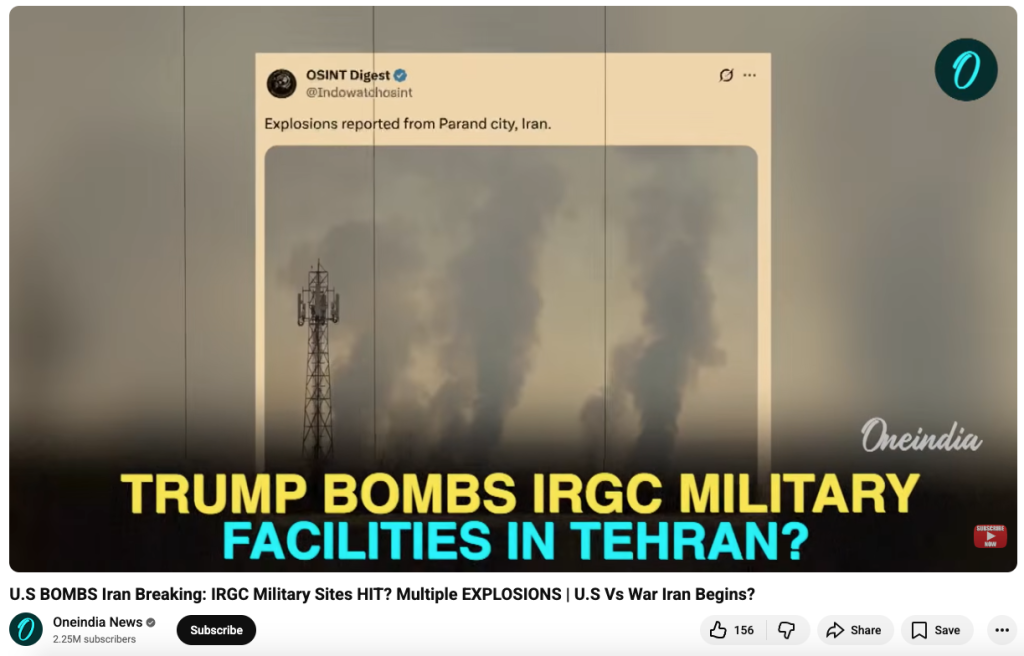Click the OSINT Digest profile picture
Viewport: 1024px width, 656px height.
coord(282,84)
